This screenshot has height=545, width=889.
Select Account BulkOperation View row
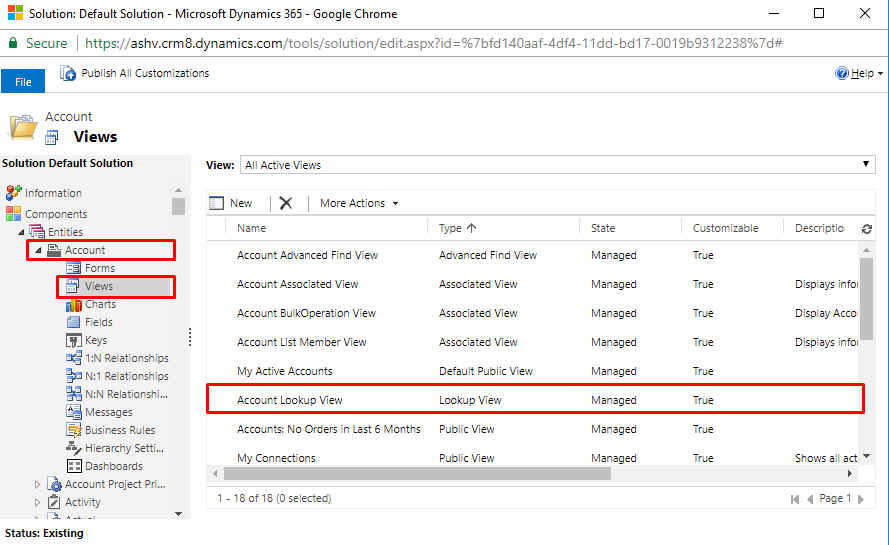(x=532, y=313)
